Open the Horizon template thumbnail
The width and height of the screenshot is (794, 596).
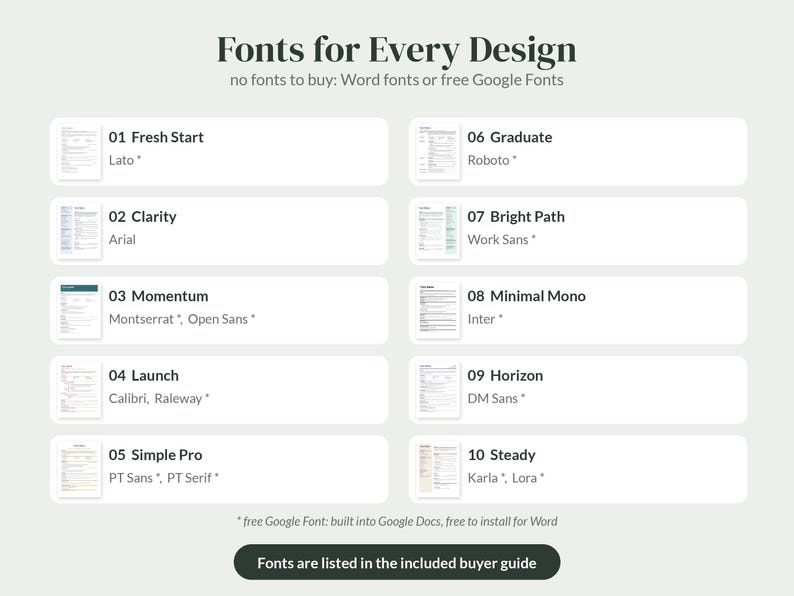point(438,390)
